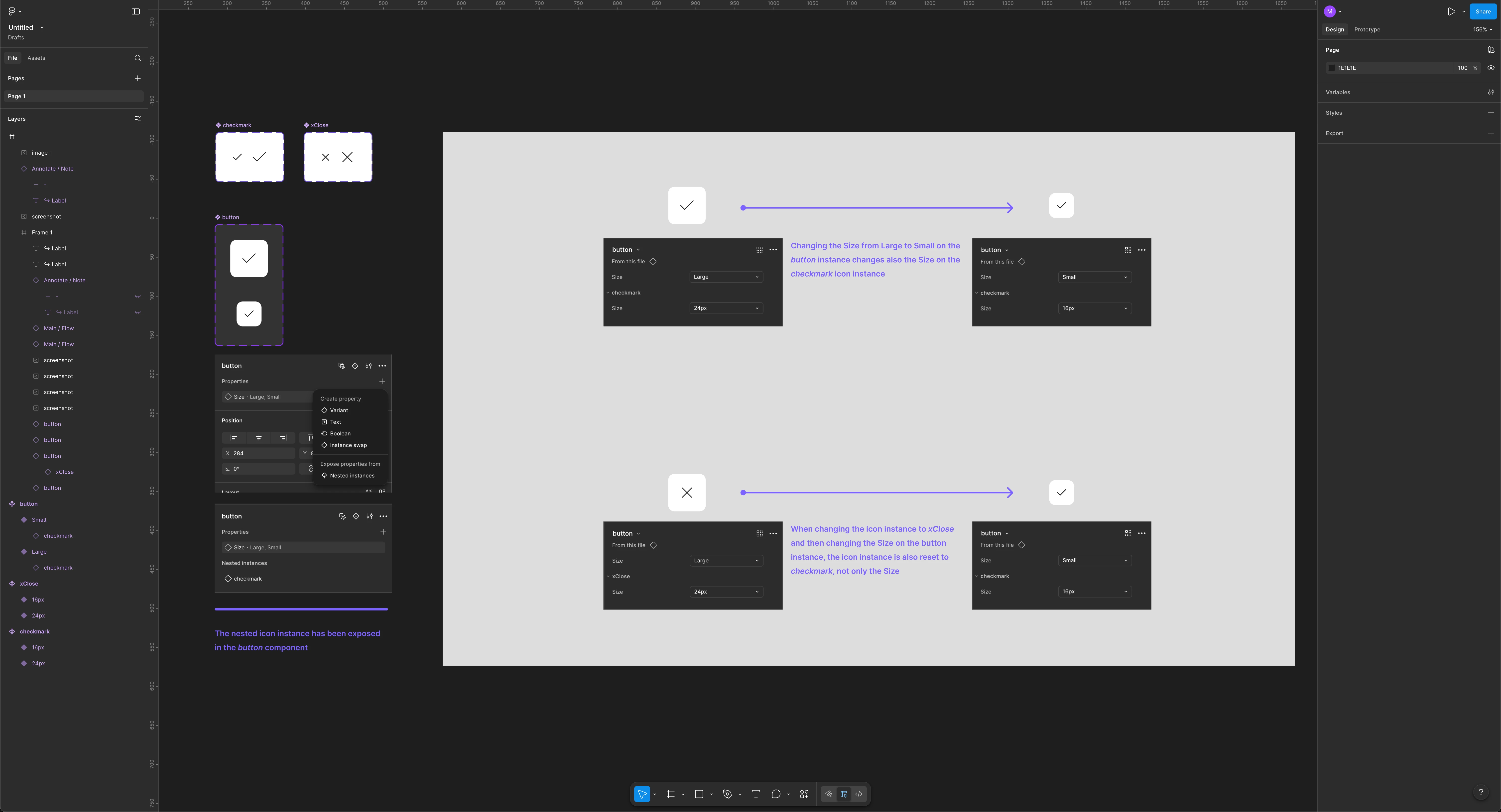
Task: Add a new page with plus icon
Action: point(137,78)
